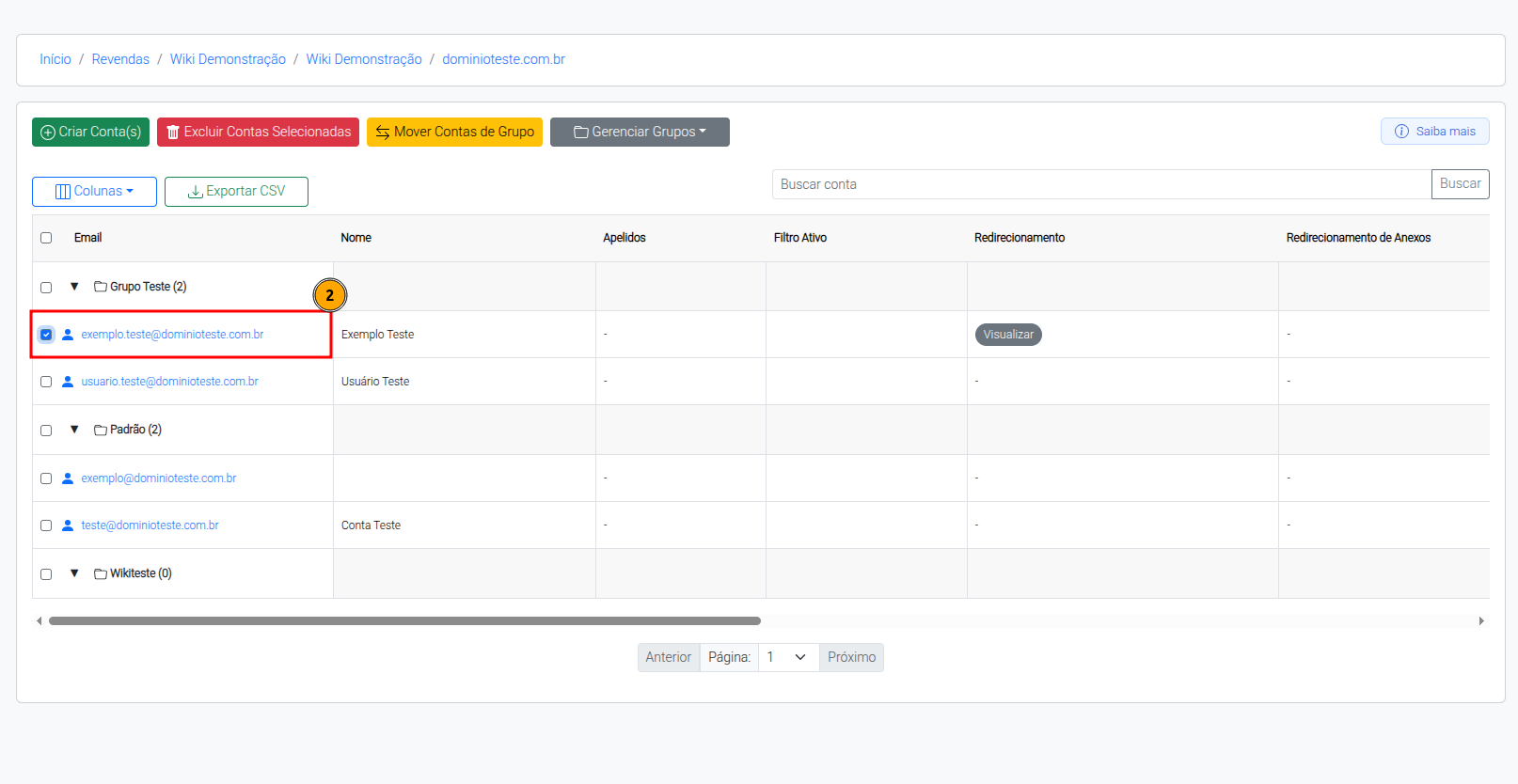
Task: Click the folder icon of Grupo Teste
Action: [101, 287]
